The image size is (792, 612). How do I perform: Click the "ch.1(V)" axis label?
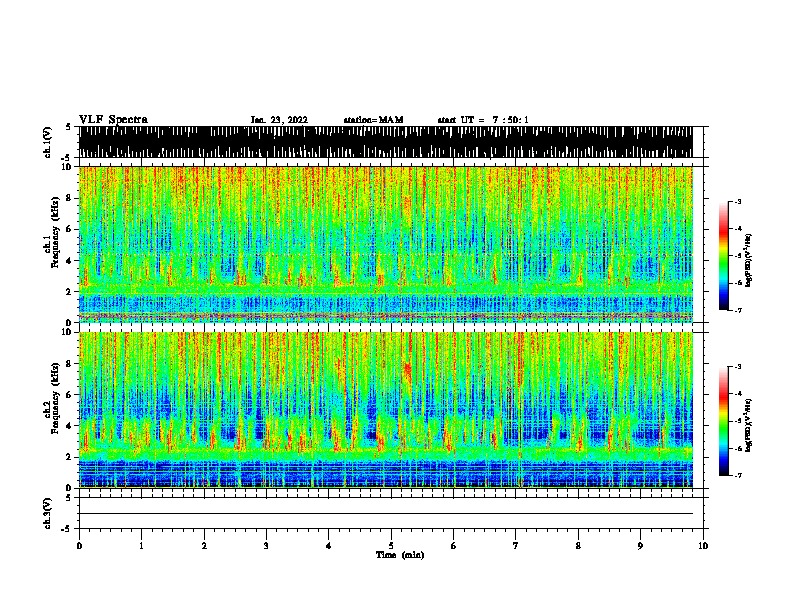pos(48,142)
